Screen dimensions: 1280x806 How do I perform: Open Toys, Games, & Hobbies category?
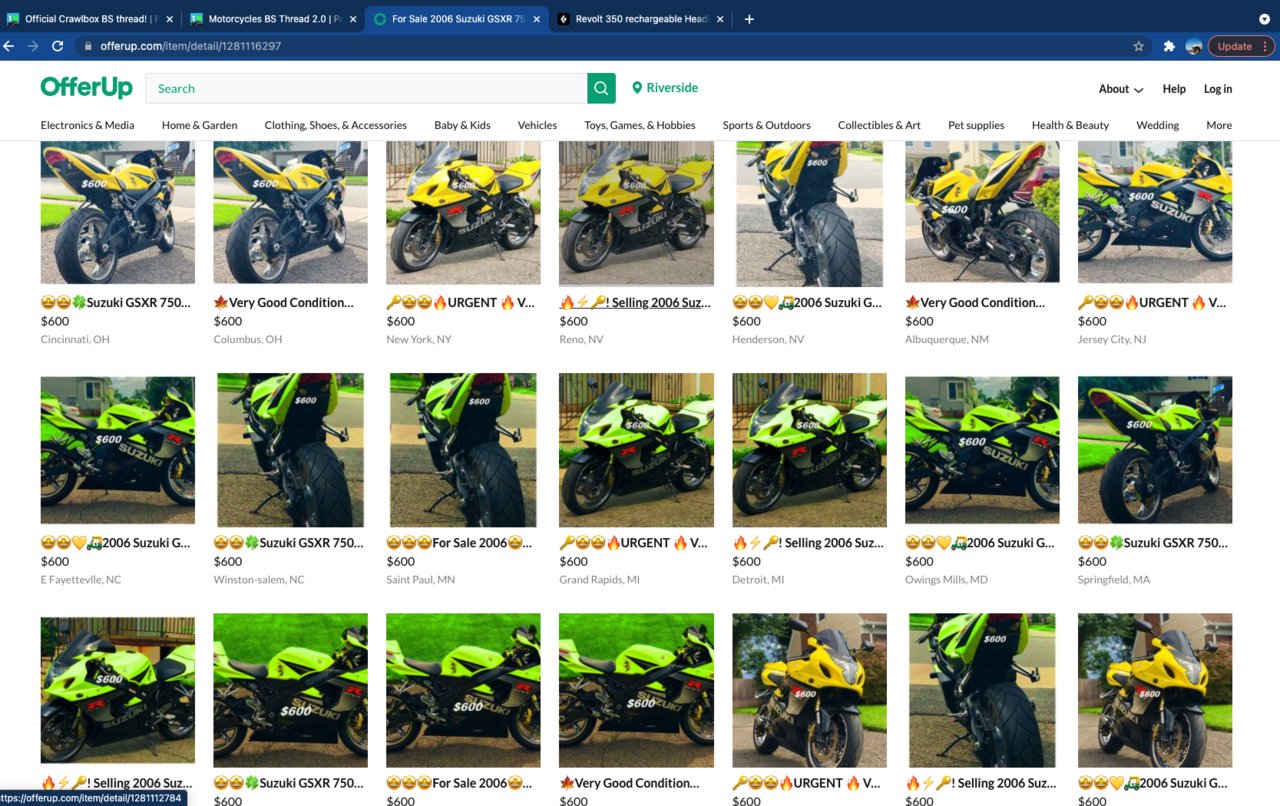640,125
